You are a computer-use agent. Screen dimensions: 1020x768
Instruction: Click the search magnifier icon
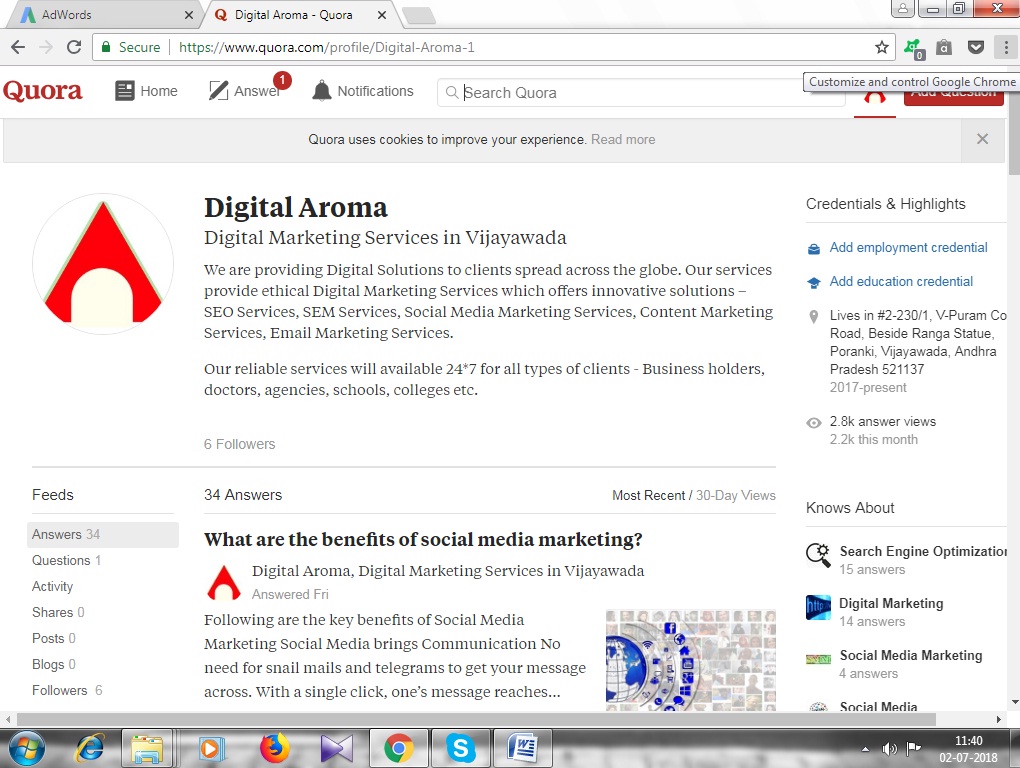click(x=451, y=93)
